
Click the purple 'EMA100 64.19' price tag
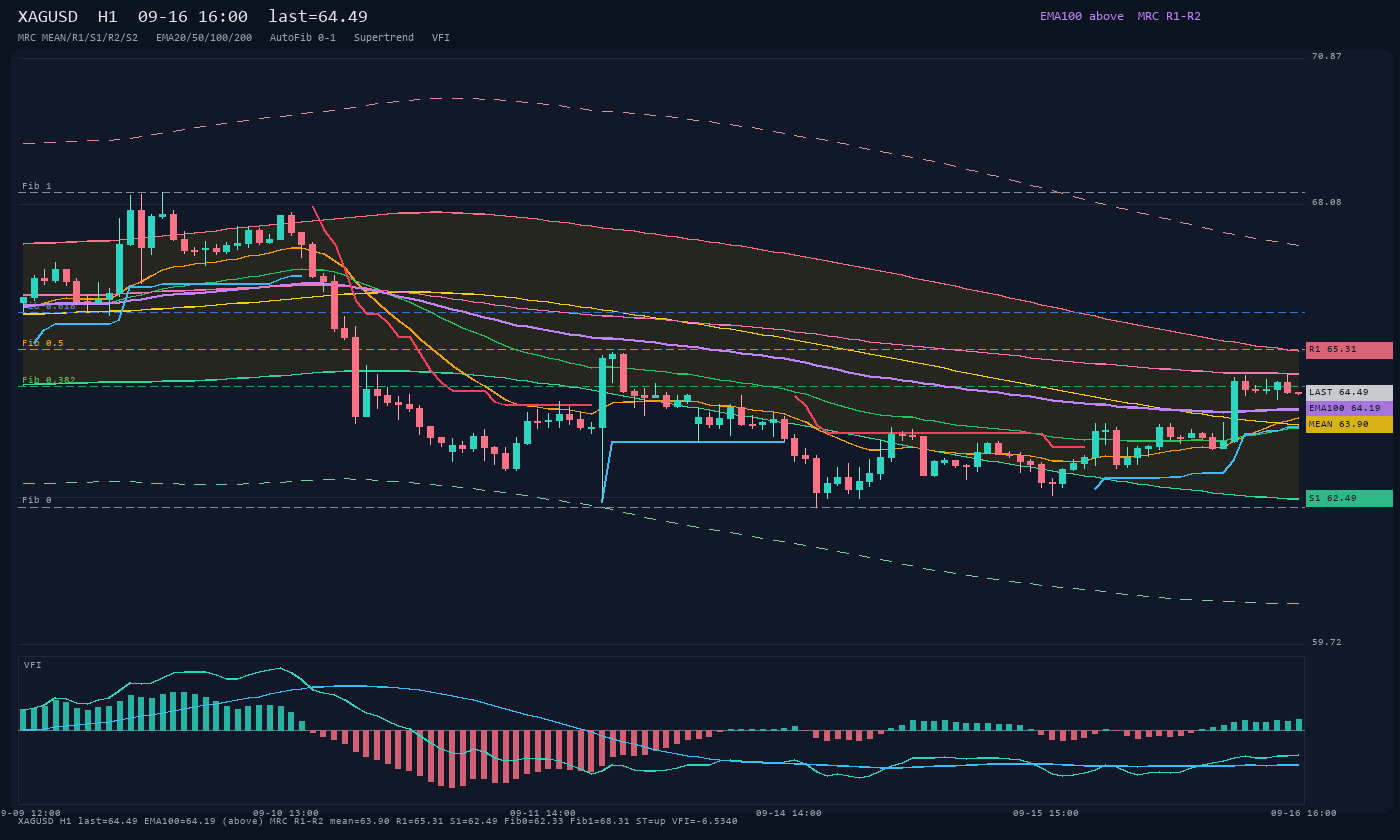1349,408
